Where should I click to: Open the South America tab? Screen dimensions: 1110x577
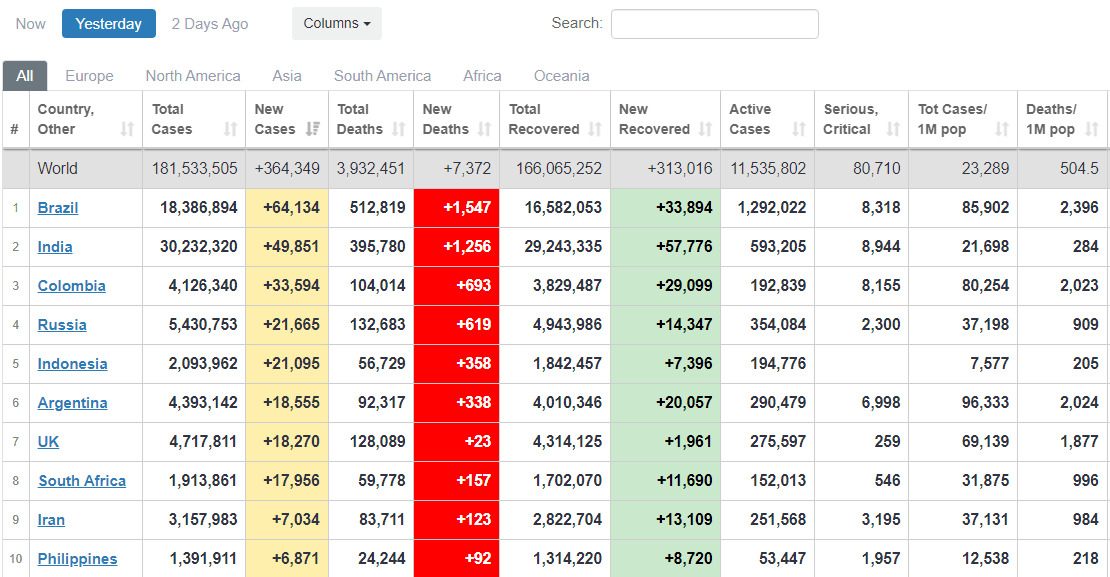pyautogui.click(x=382, y=76)
